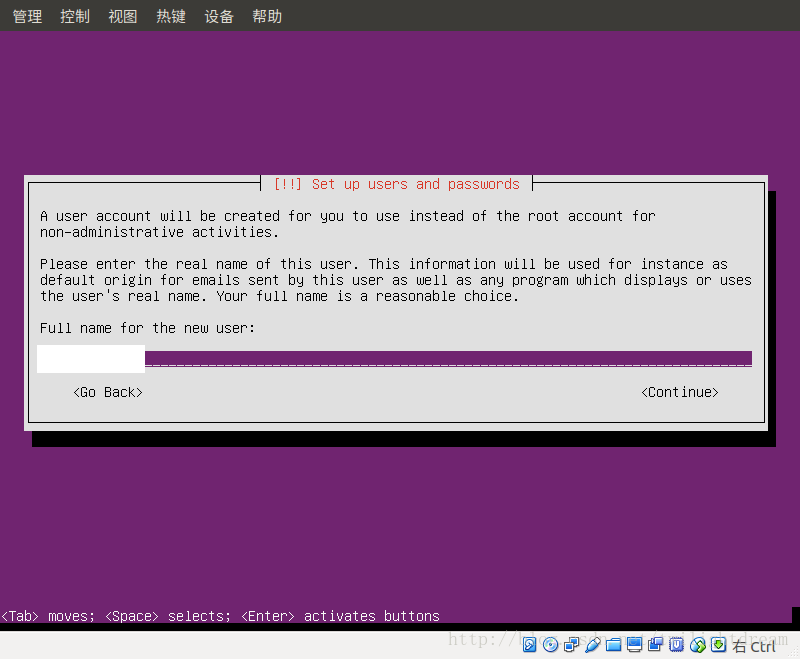Click the mouse integration status icon
The width and height of the screenshot is (800, 659).
click(x=697, y=644)
